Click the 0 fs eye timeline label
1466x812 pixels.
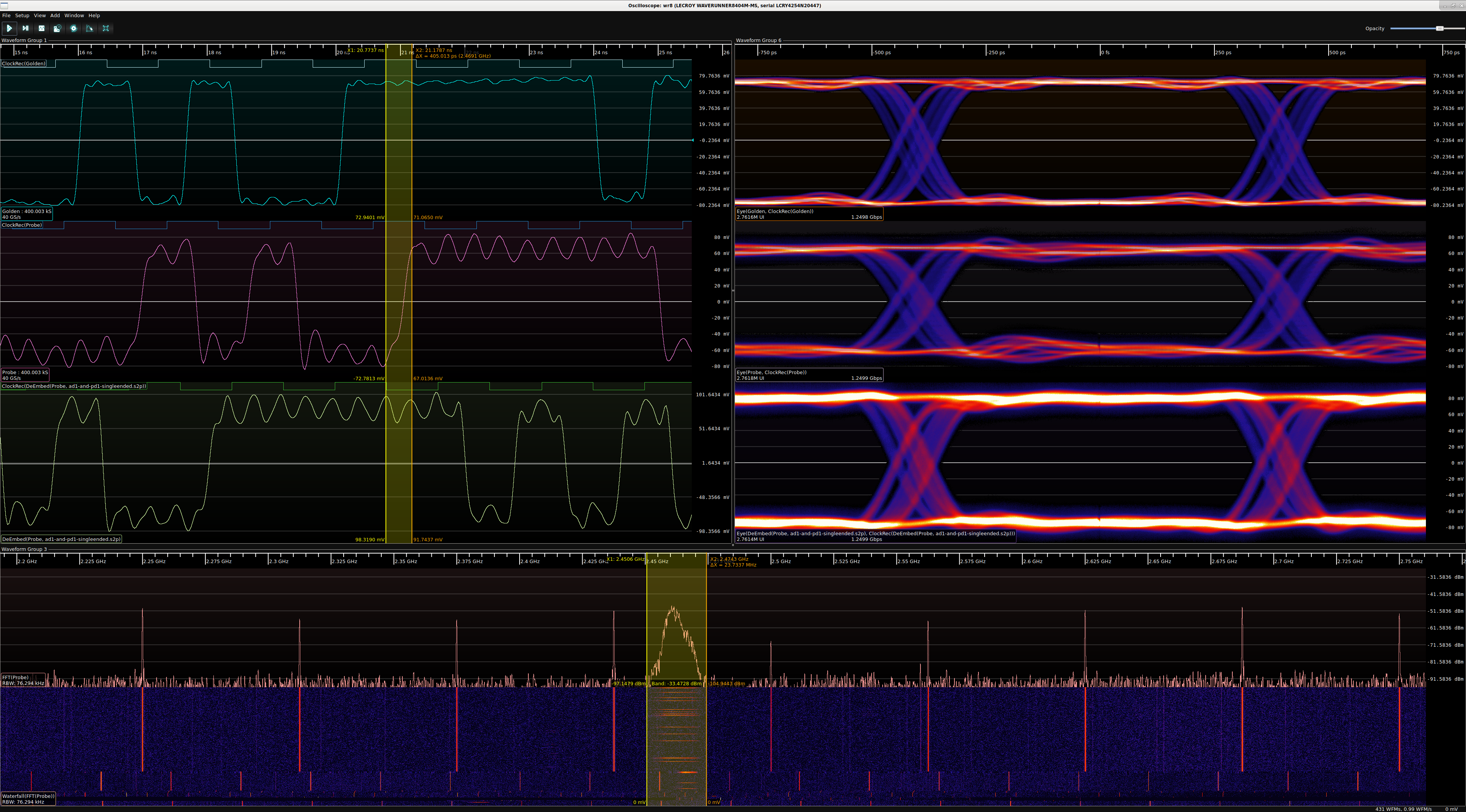(1105, 52)
